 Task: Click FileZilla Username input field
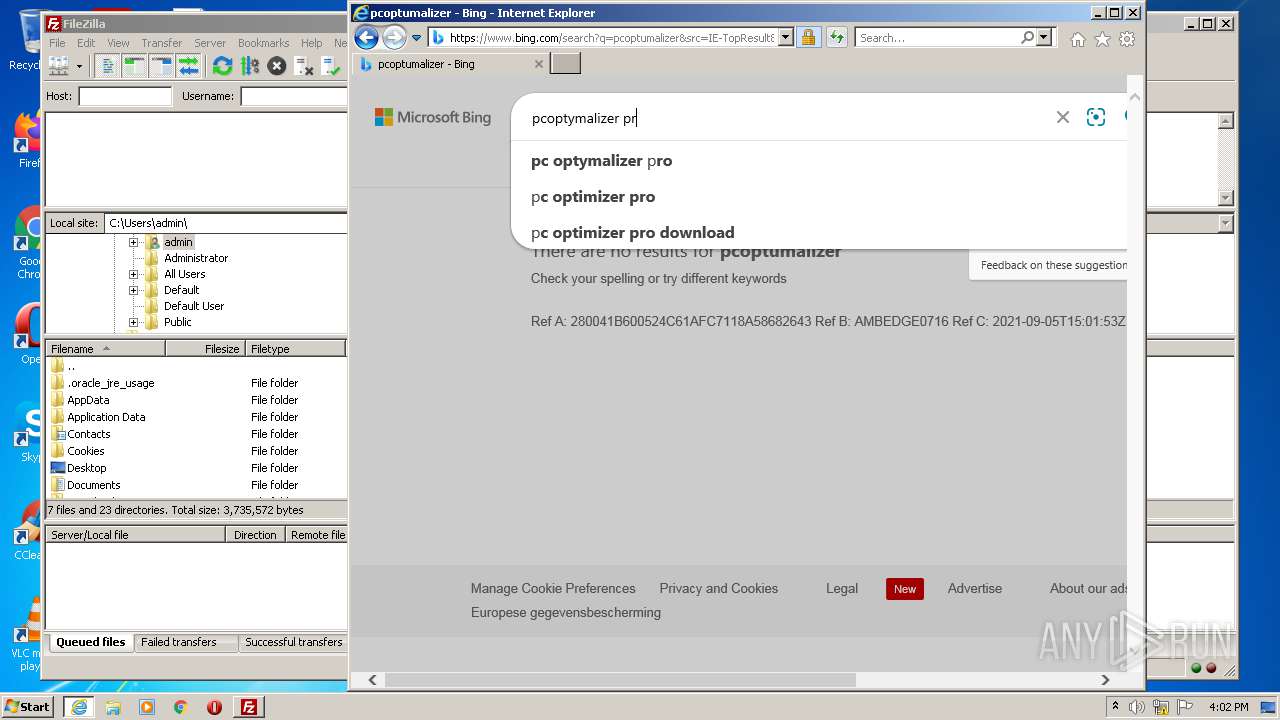(x=294, y=96)
